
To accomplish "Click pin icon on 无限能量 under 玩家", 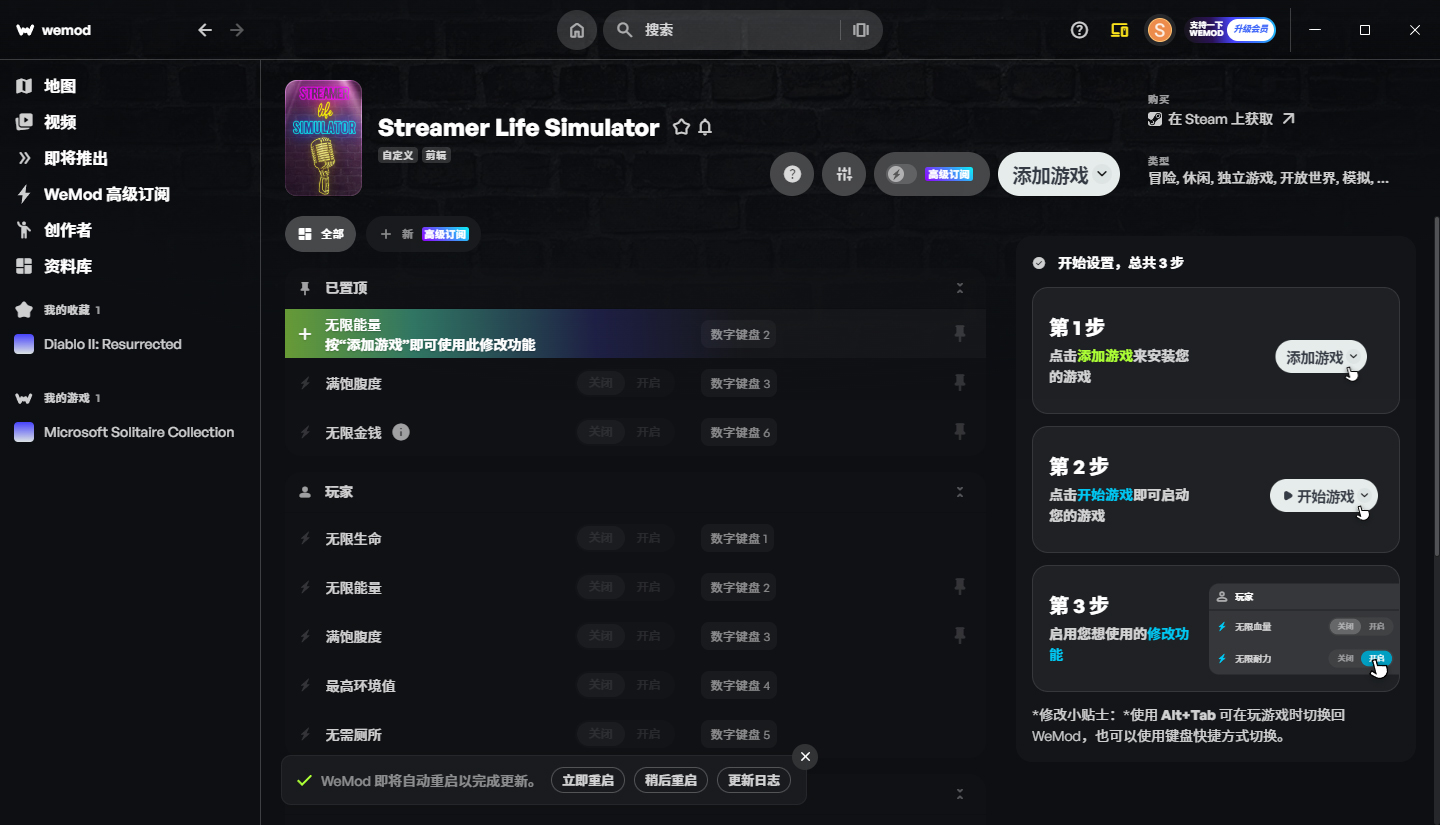I will pyautogui.click(x=960, y=587).
